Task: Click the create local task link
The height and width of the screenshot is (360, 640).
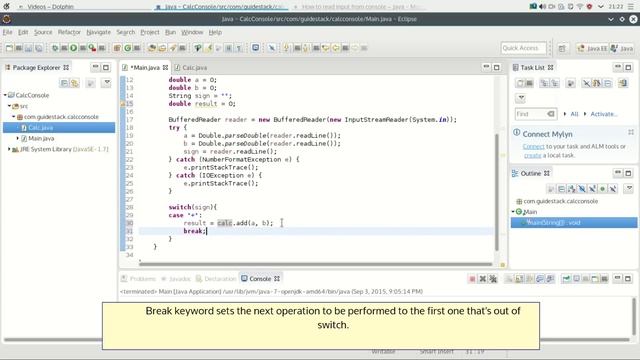Action: [532, 155]
